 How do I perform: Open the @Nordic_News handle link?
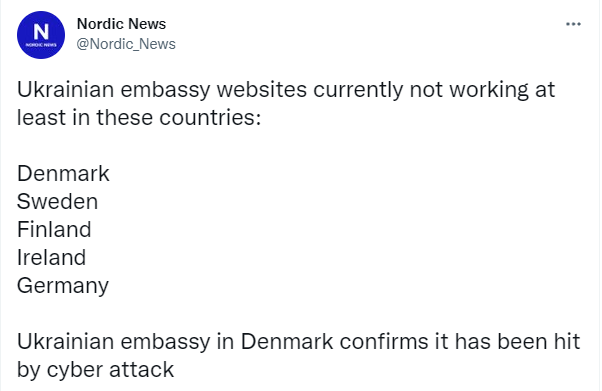(x=126, y=44)
